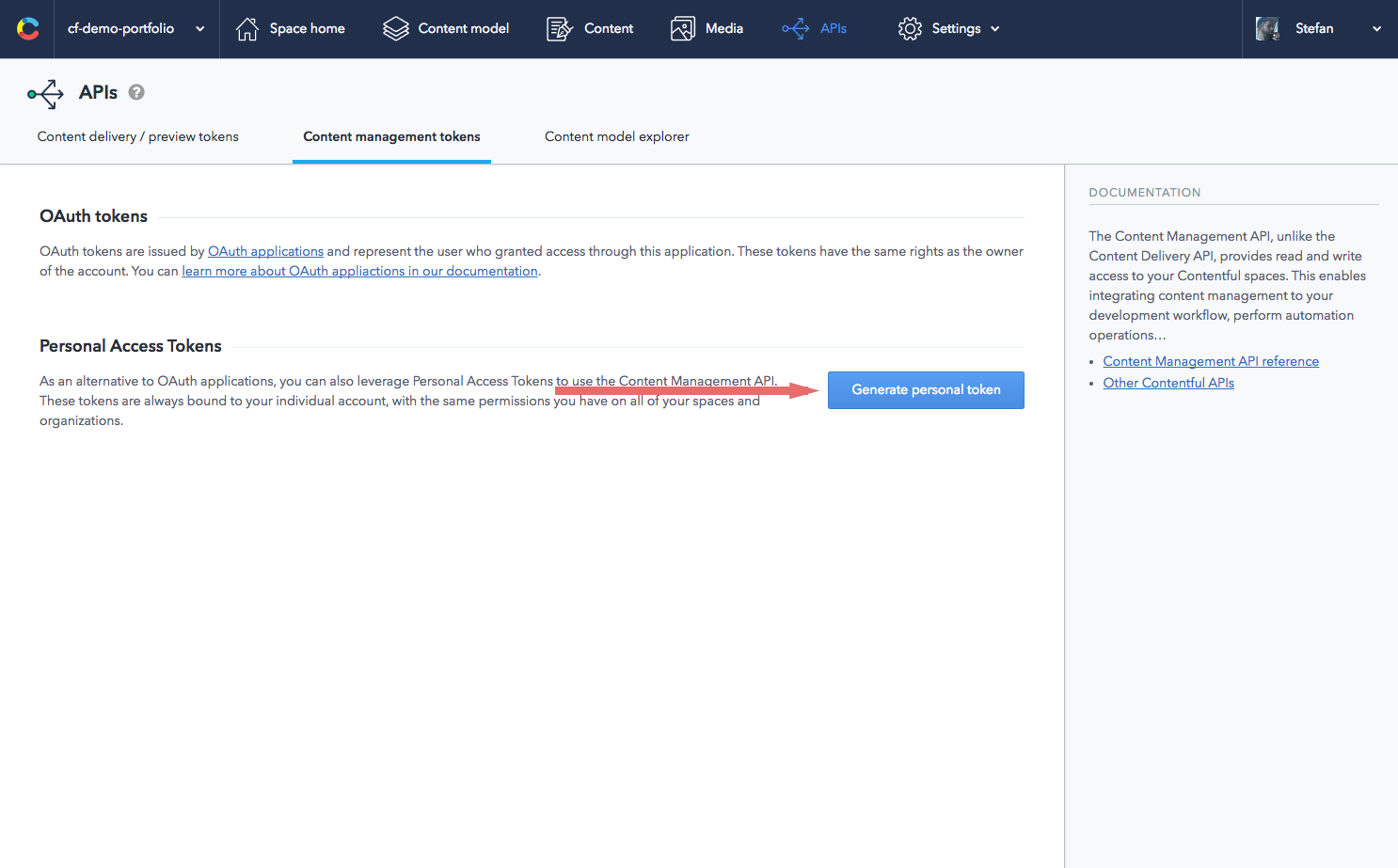The width and height of the screenshot is (1398, 868).
Task: Select the Content management tokens tab
Action: [x=391, y=137]
